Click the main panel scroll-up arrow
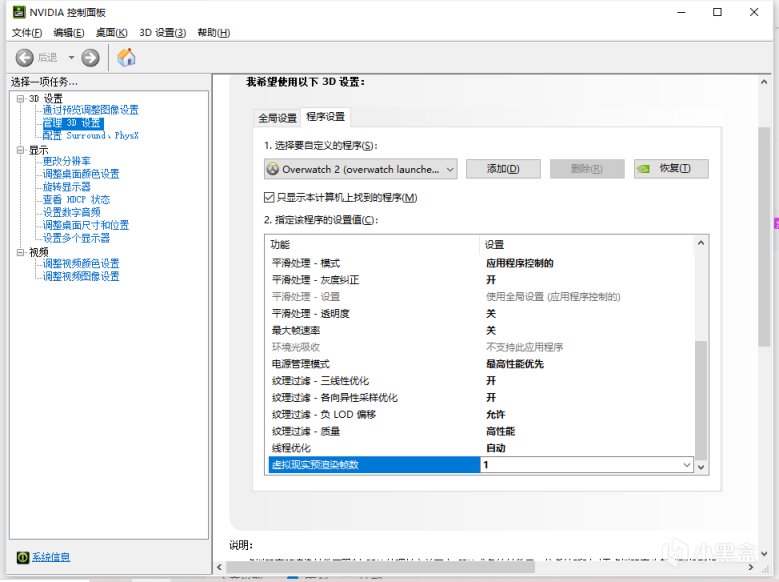Image resolution: width=779 pixels, height=582 pixels. tap(764, 82)
